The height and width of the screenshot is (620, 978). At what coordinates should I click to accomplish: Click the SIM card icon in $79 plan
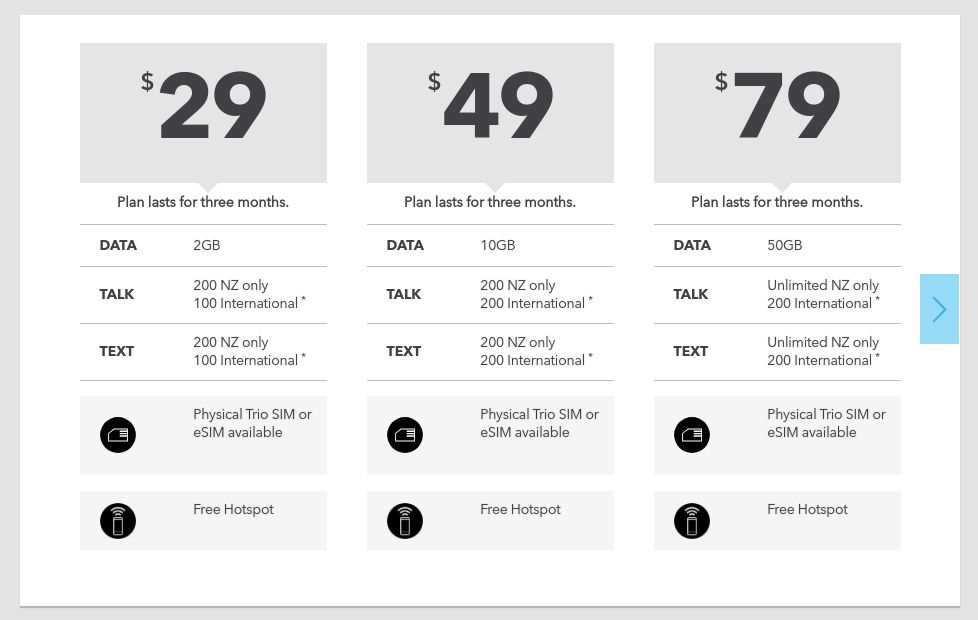[692, 435]
